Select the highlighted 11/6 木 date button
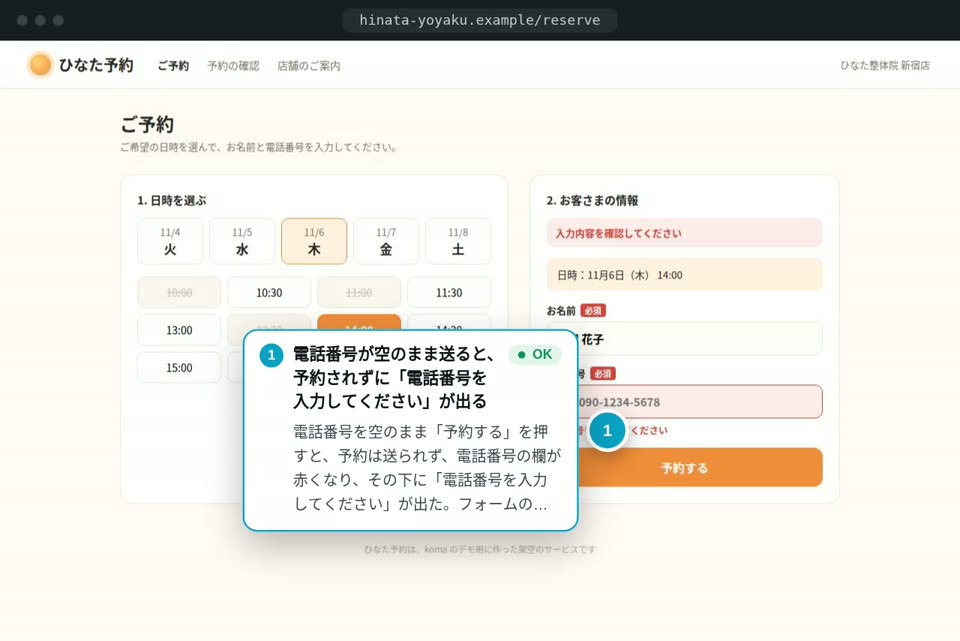 [314, 241]
